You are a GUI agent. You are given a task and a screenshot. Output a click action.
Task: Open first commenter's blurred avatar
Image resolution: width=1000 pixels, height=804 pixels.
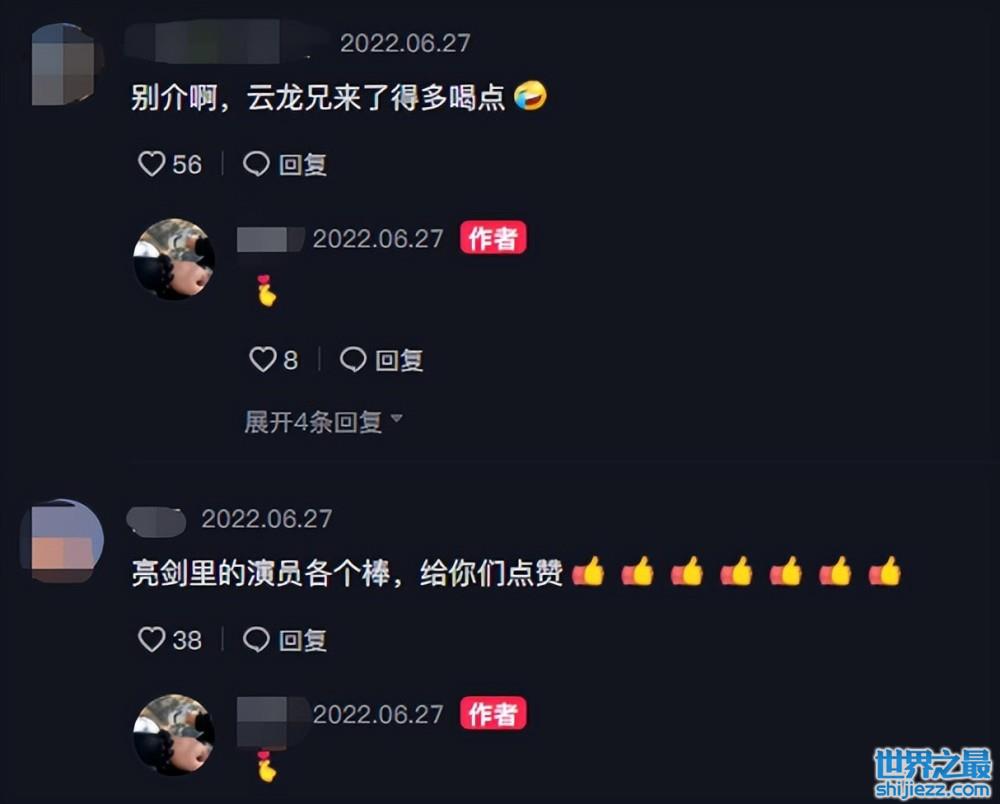pos(64,64)
